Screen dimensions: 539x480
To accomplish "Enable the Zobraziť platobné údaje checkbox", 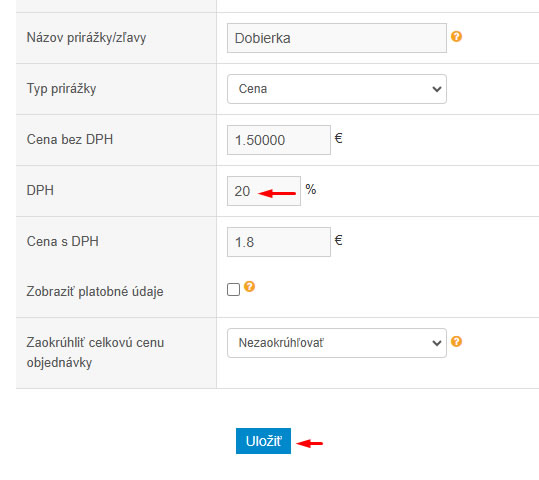I will [233, 290].
